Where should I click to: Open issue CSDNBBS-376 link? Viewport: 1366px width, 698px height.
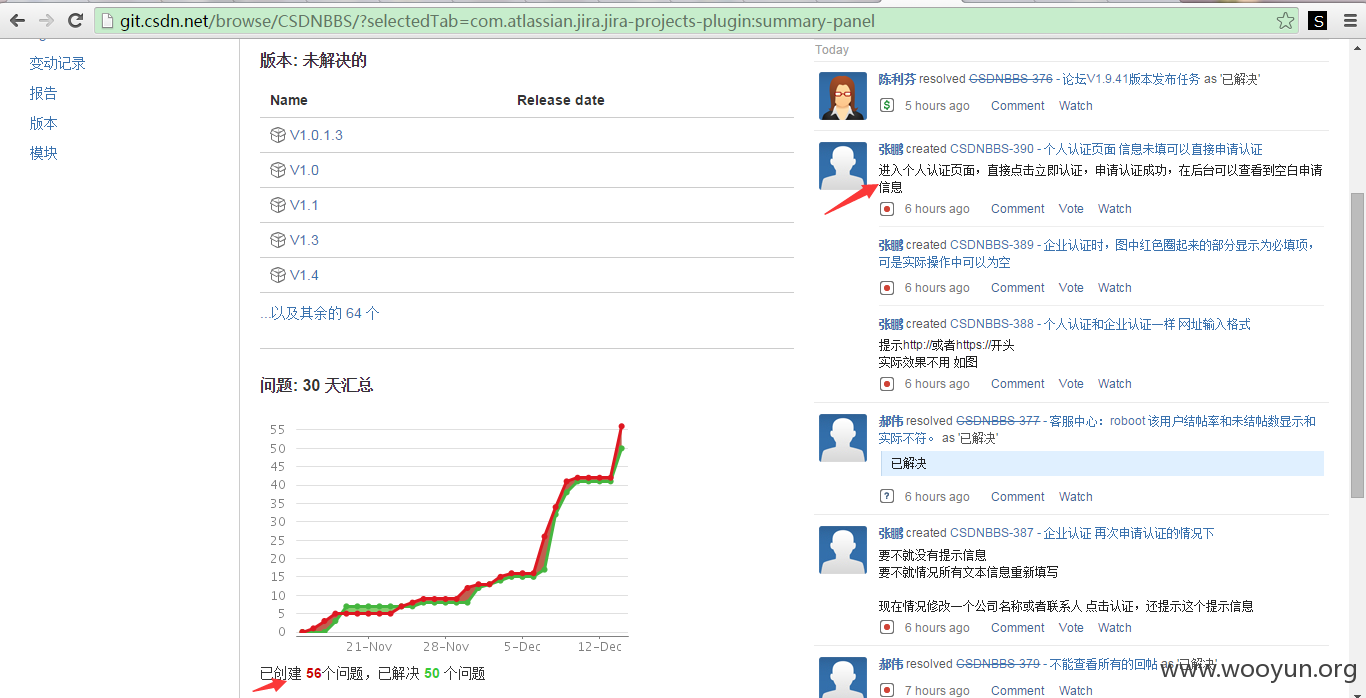1010,79
